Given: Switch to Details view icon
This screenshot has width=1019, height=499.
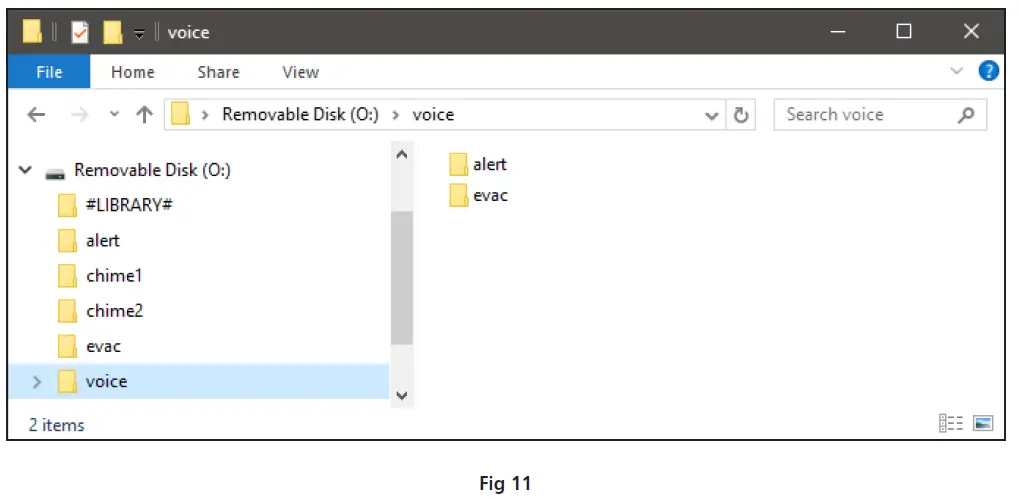Looking at the screenshot, I should pos(949,424).
